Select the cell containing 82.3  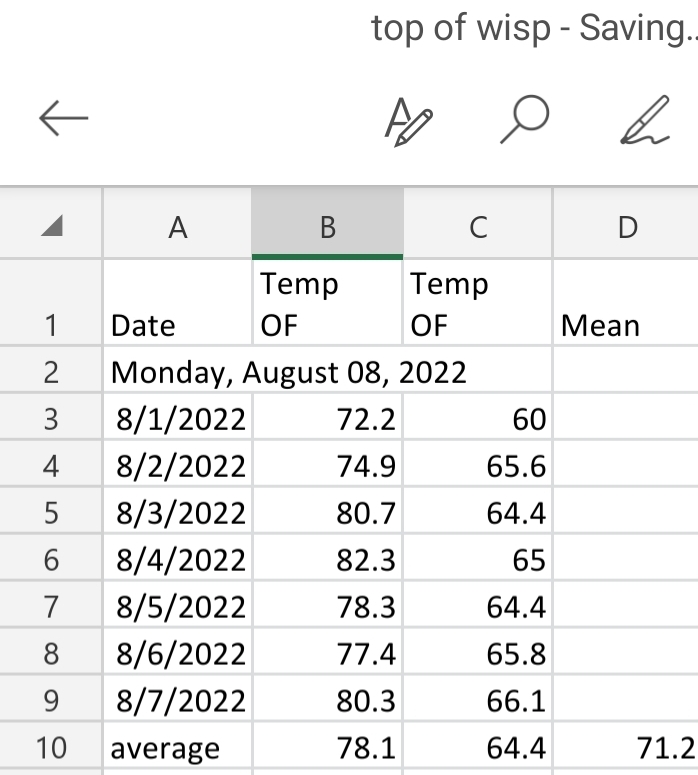[327, 559]
